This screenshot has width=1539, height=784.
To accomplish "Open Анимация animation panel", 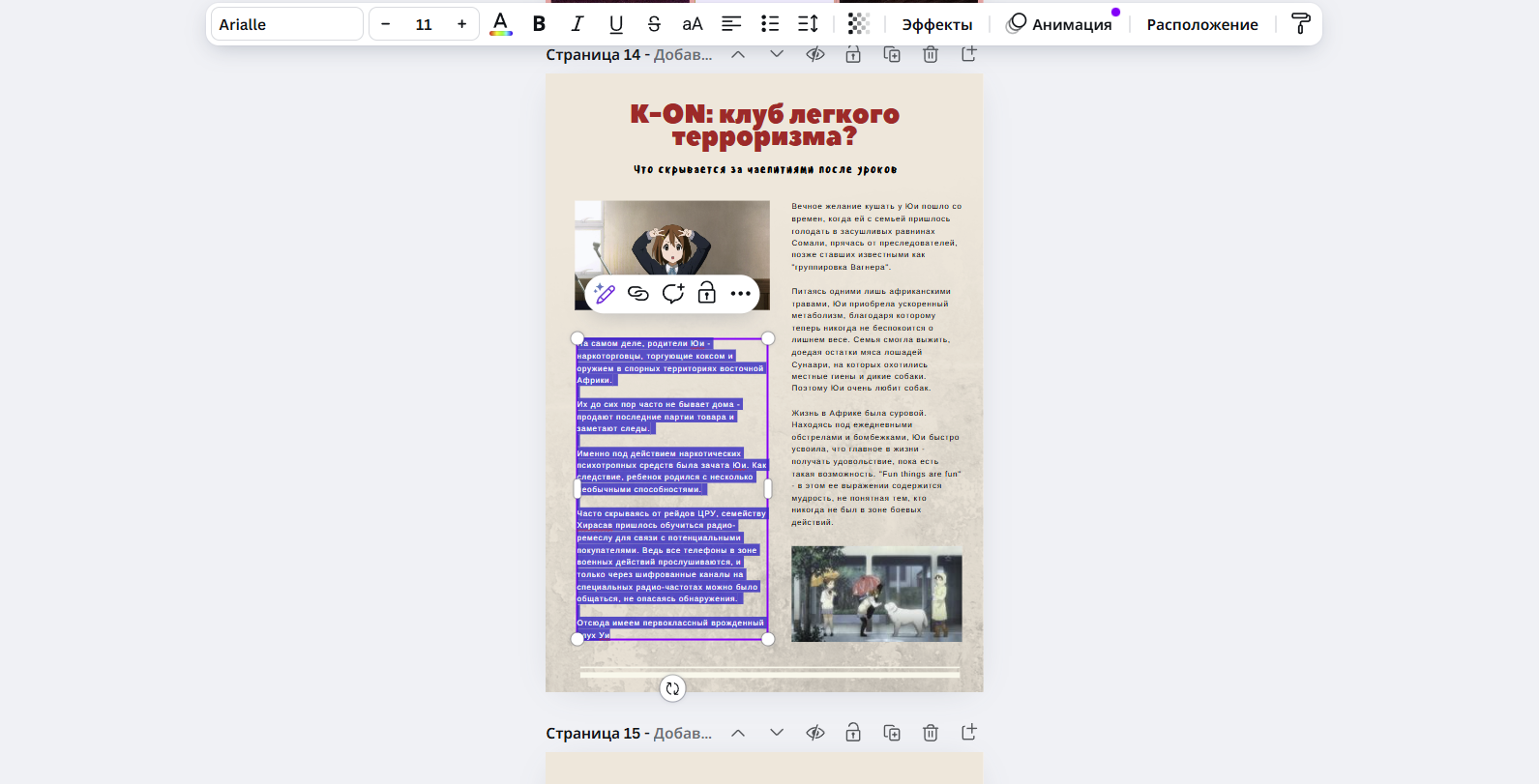I will coord(1060,24).
